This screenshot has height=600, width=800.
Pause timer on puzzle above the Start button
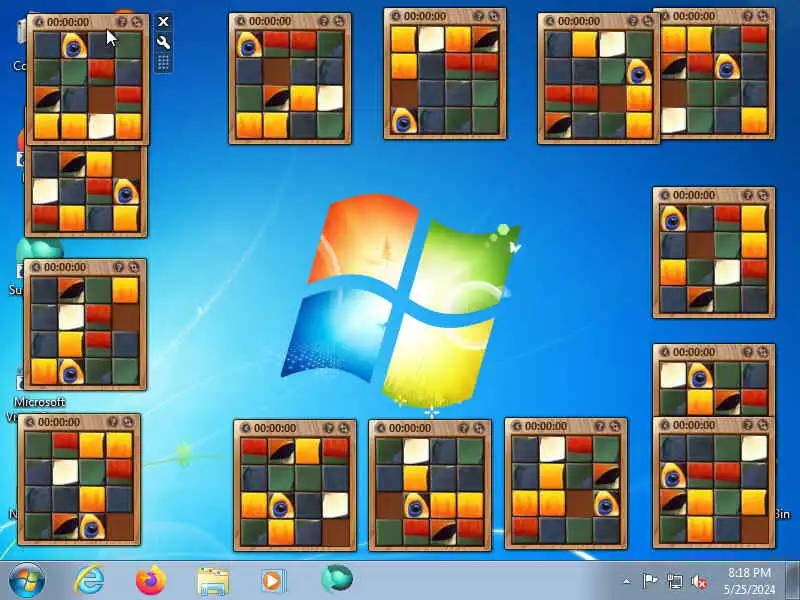31,422
